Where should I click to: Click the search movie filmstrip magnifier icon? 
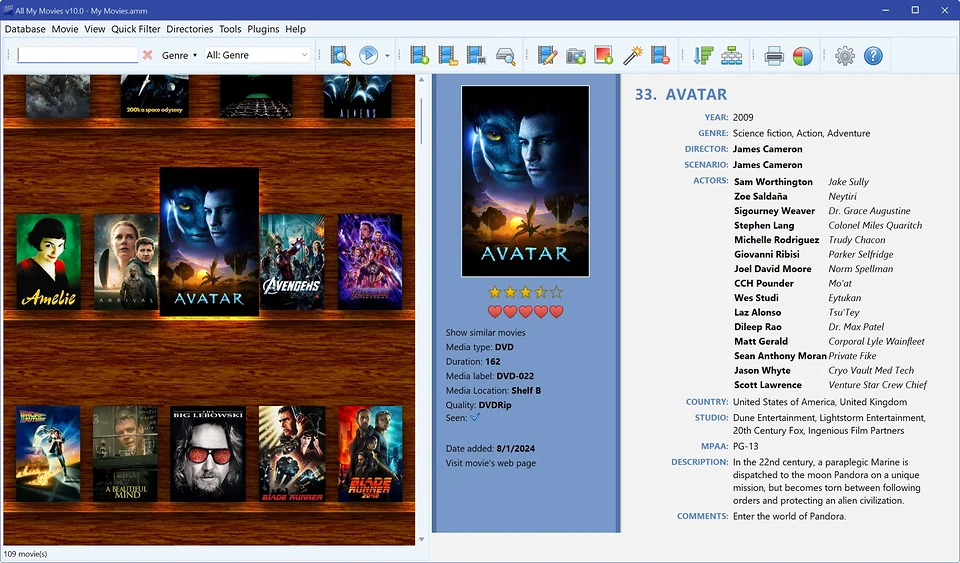pyautogui.click(x=340, y=56)
